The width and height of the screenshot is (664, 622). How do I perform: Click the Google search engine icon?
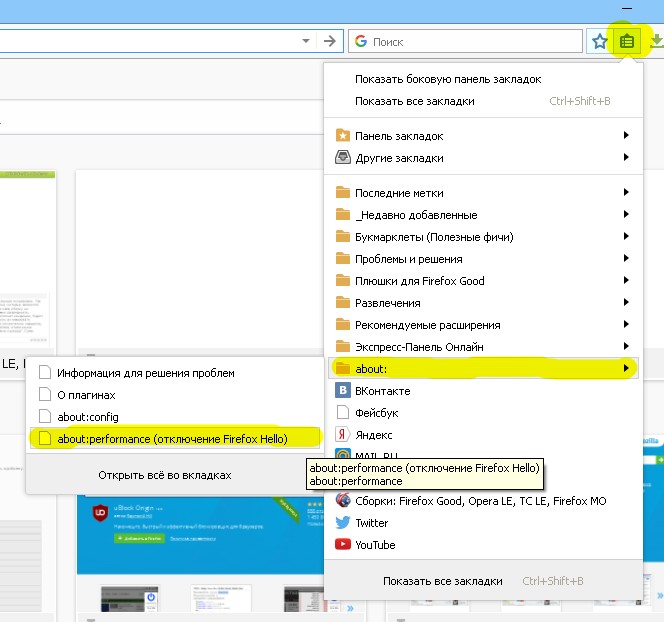(361, 41)
